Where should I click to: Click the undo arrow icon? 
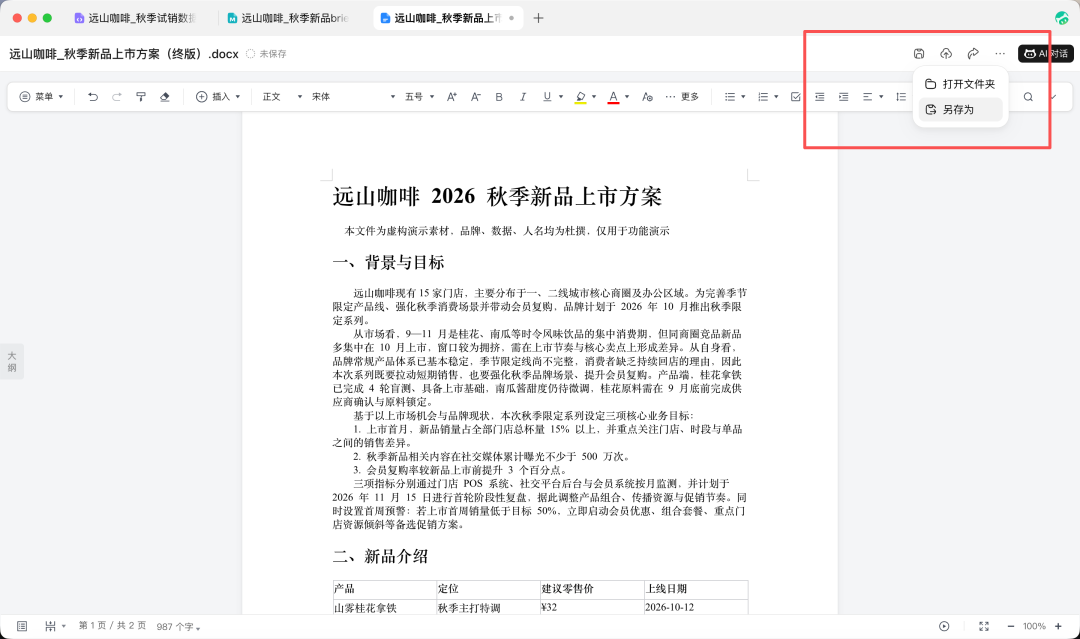pos(93,97)
